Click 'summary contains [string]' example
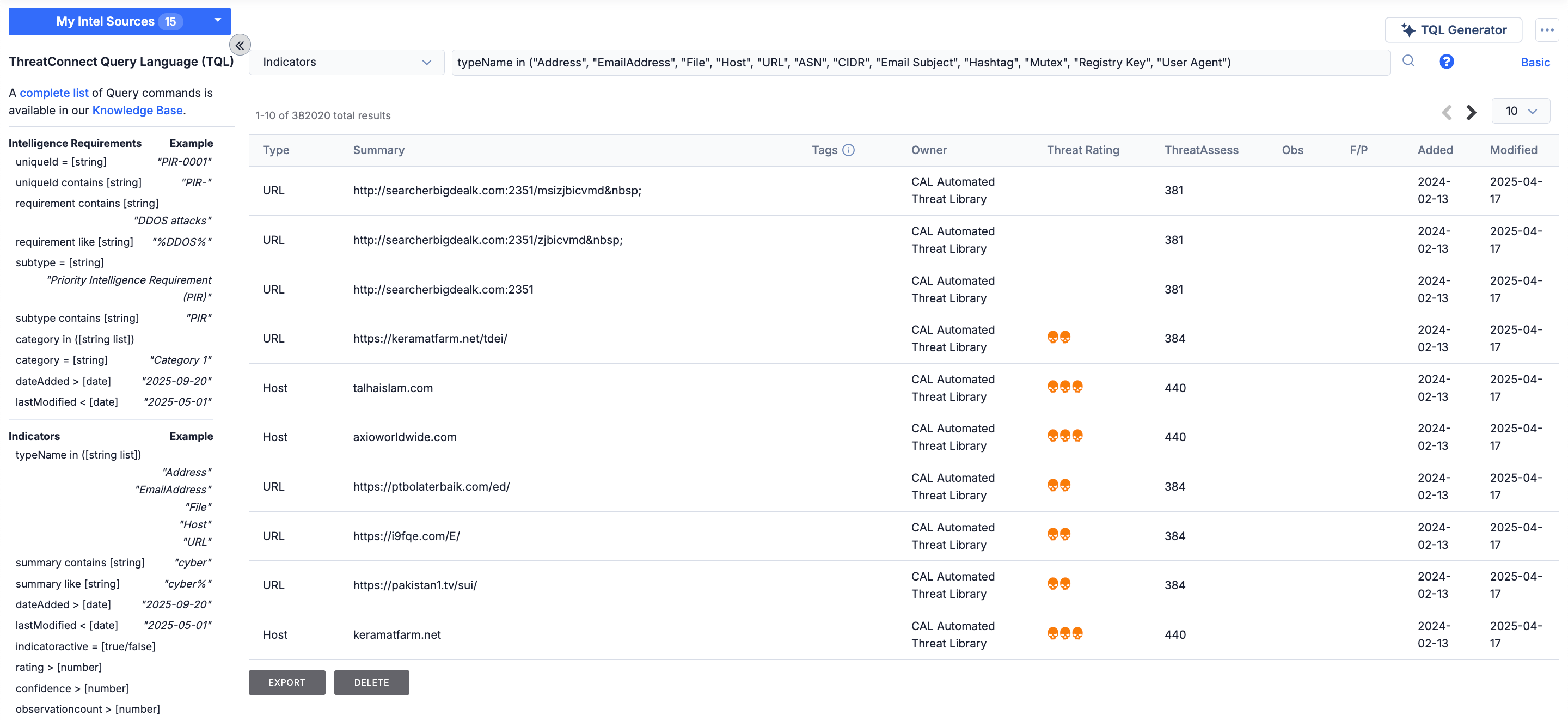 click(x=79, y=563)
